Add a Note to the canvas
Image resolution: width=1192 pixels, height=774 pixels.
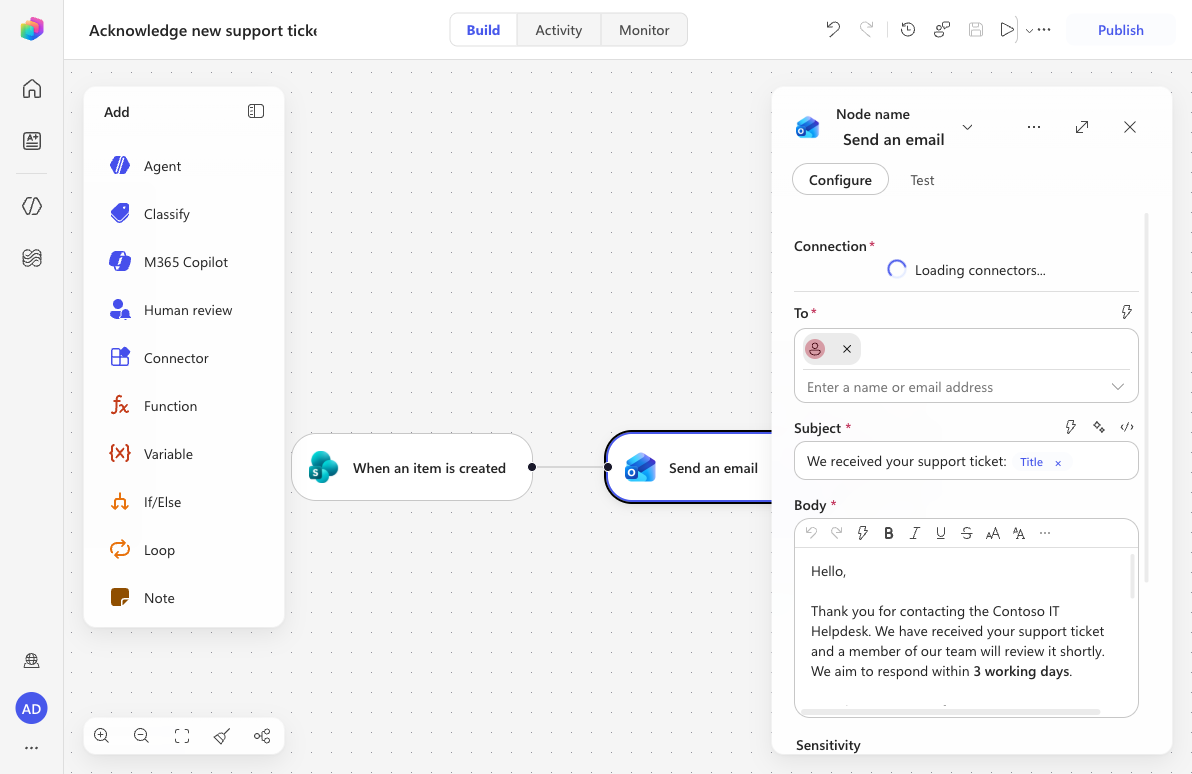(x=184, y=597)
